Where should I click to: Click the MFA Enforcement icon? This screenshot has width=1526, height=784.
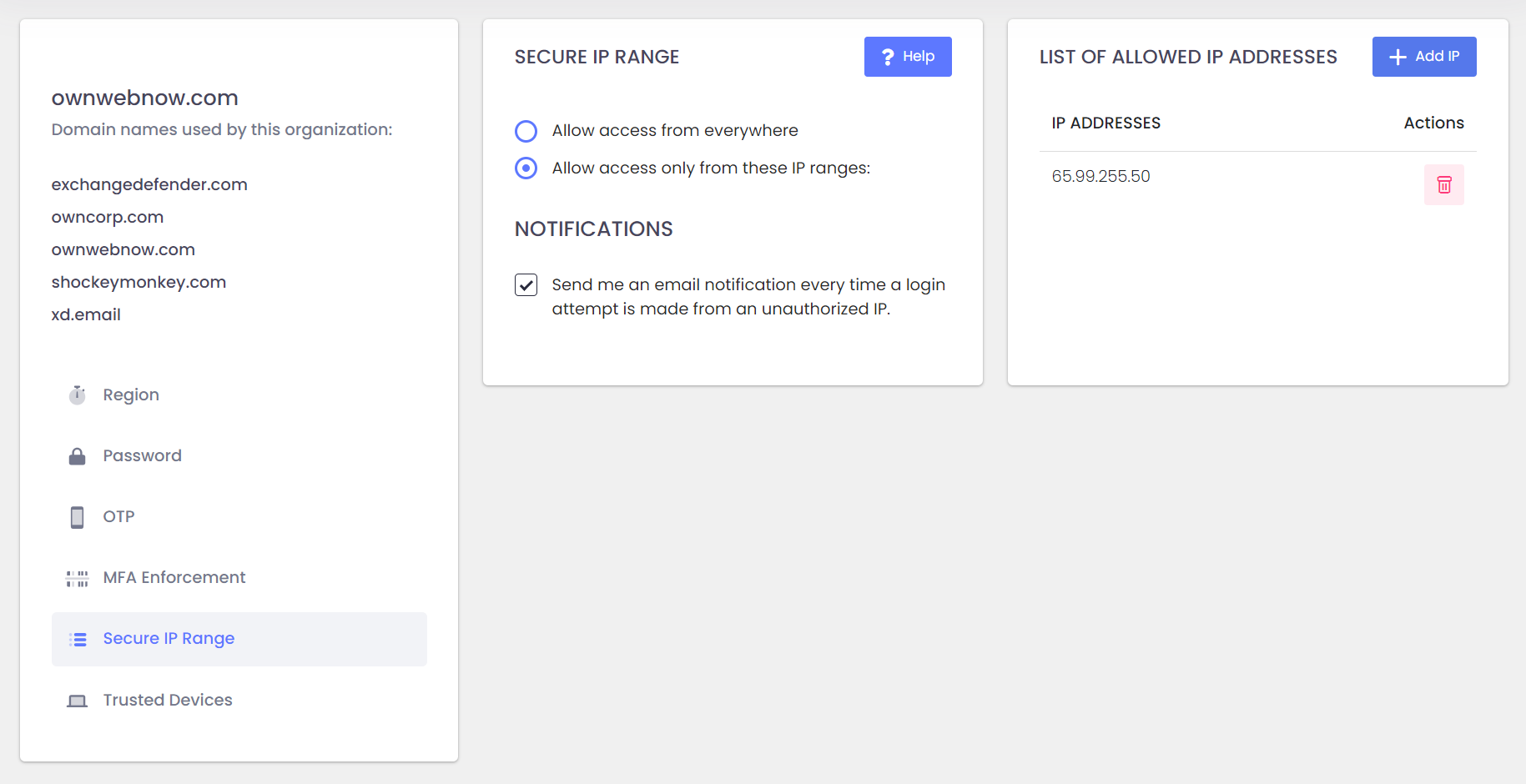78,578
